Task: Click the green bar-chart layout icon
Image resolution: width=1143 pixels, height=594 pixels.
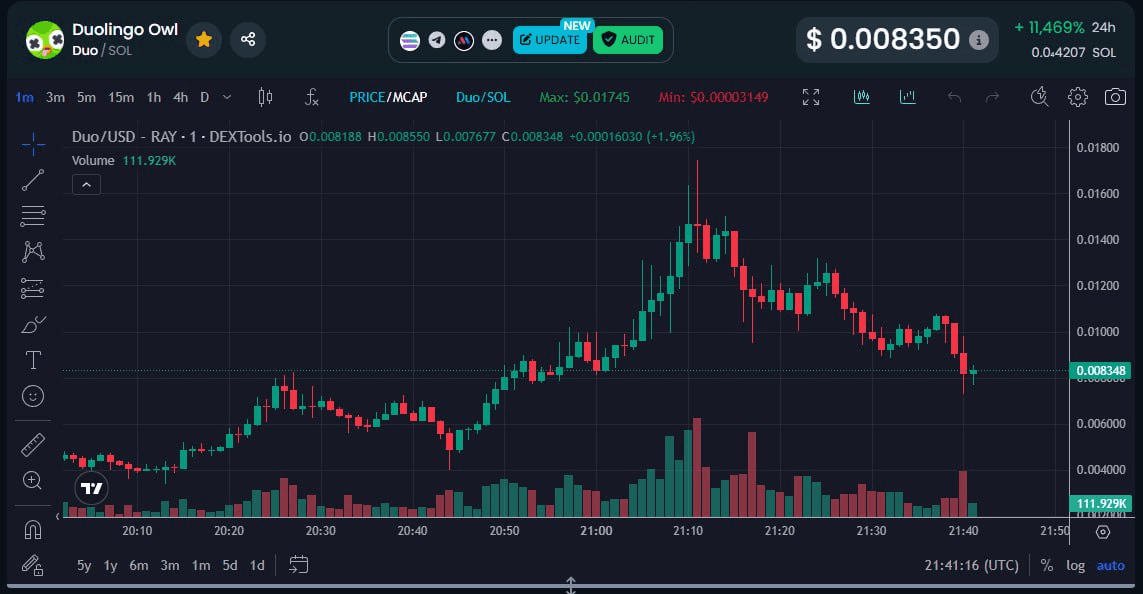Action: pos(862,97)
